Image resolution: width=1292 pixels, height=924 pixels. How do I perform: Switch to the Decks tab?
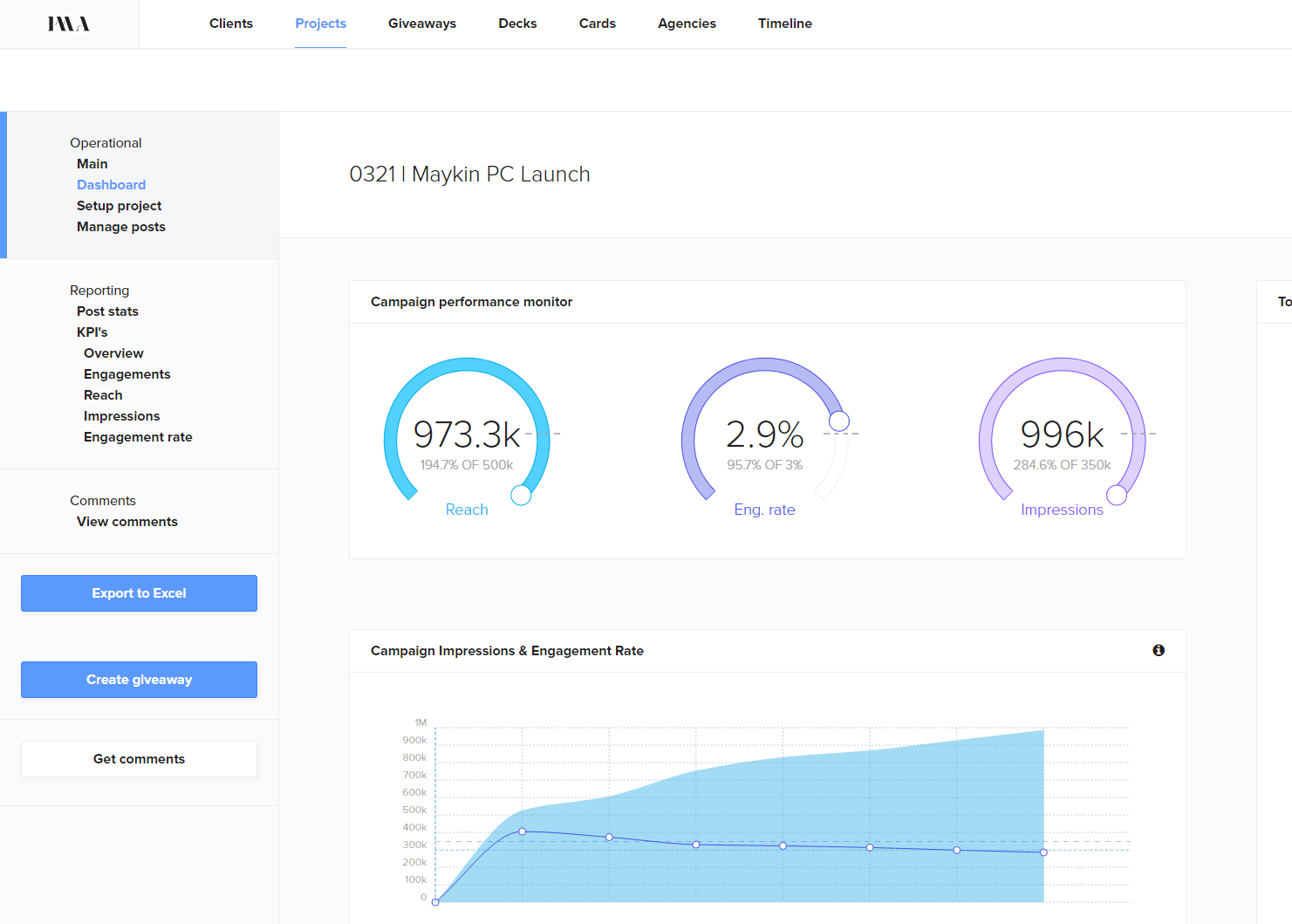coord(517,24)
